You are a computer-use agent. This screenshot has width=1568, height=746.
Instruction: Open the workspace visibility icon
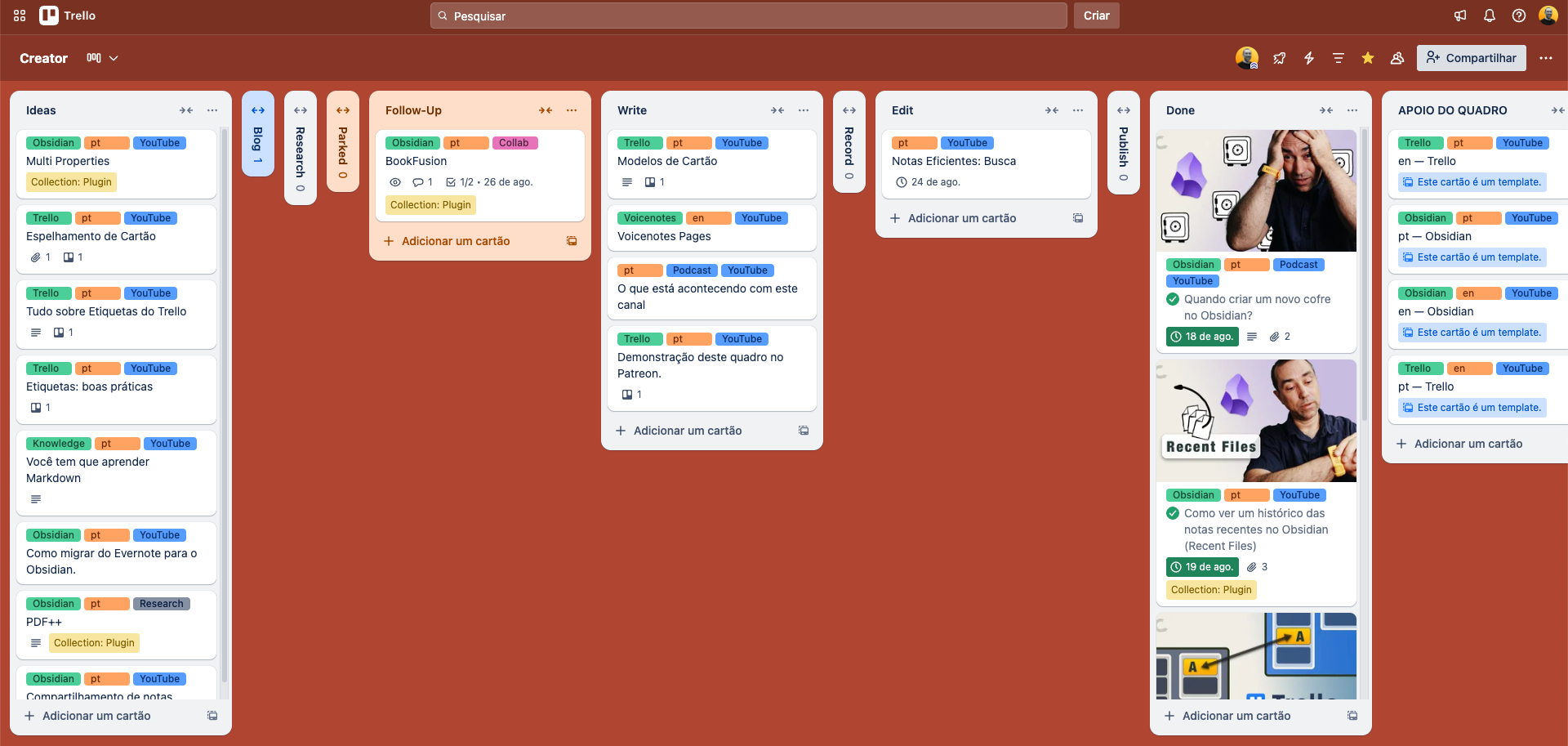(x=1397, y=58)
